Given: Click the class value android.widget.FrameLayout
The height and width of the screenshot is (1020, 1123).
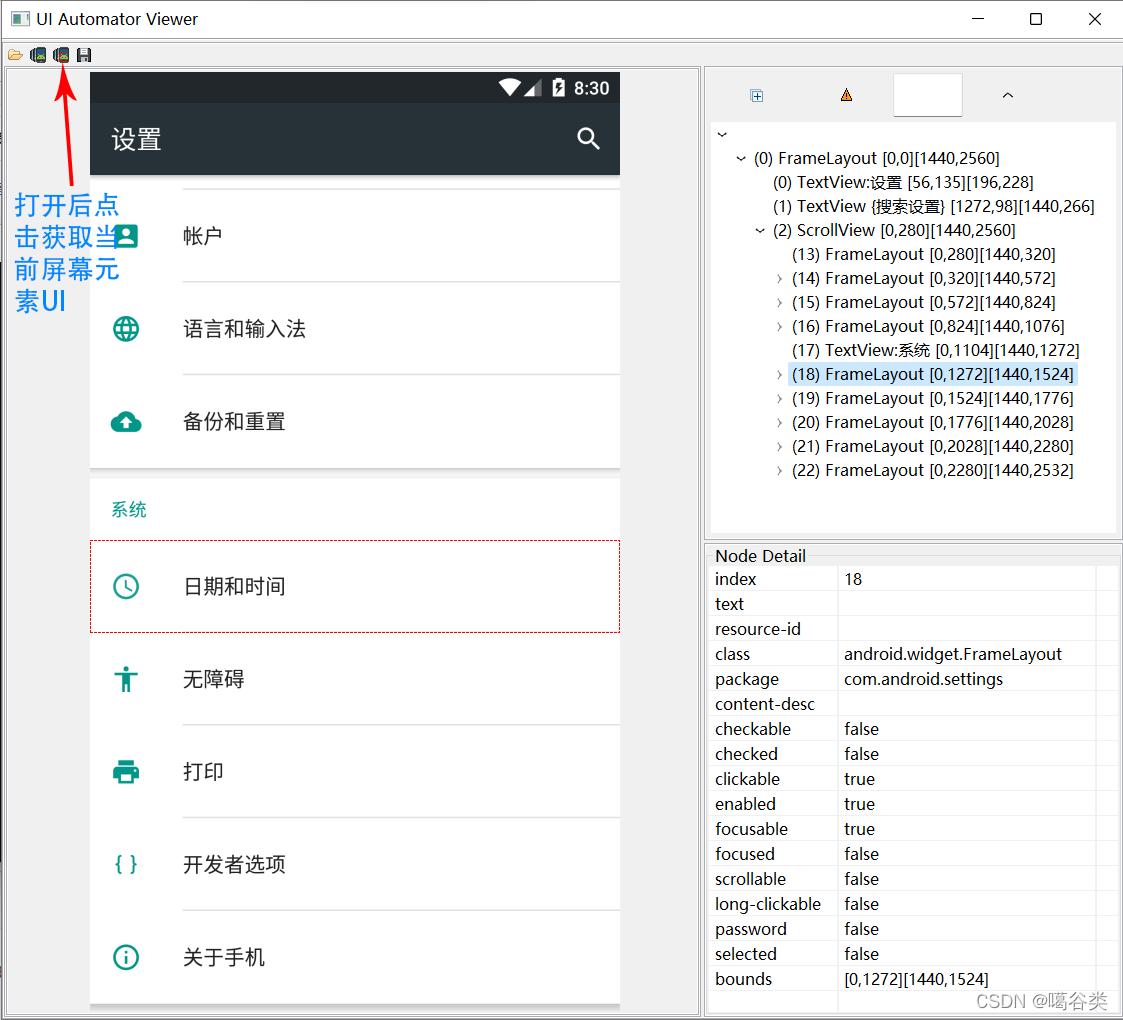Looking at the screenshot, I should point(953,655).
